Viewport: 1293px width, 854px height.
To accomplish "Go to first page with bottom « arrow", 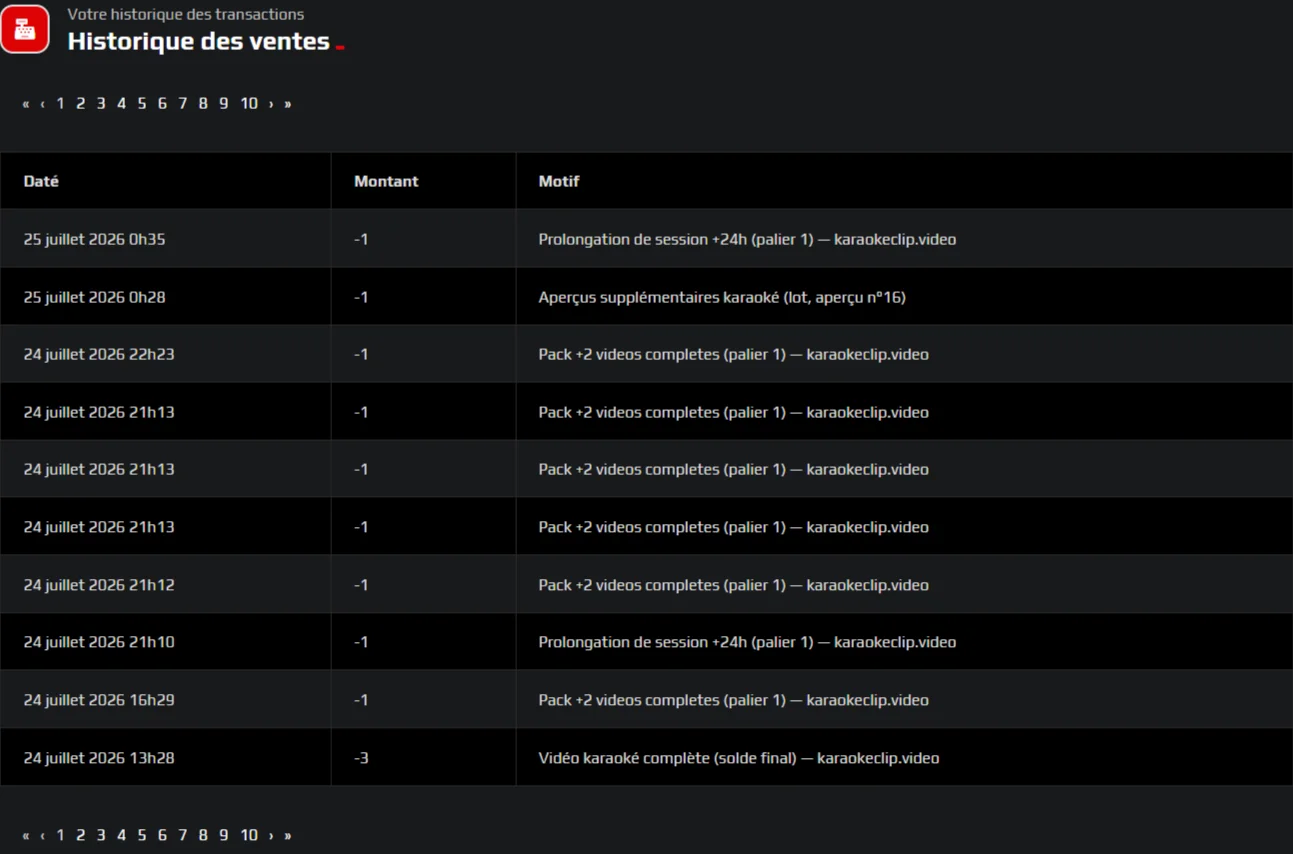I will [26, 835].
